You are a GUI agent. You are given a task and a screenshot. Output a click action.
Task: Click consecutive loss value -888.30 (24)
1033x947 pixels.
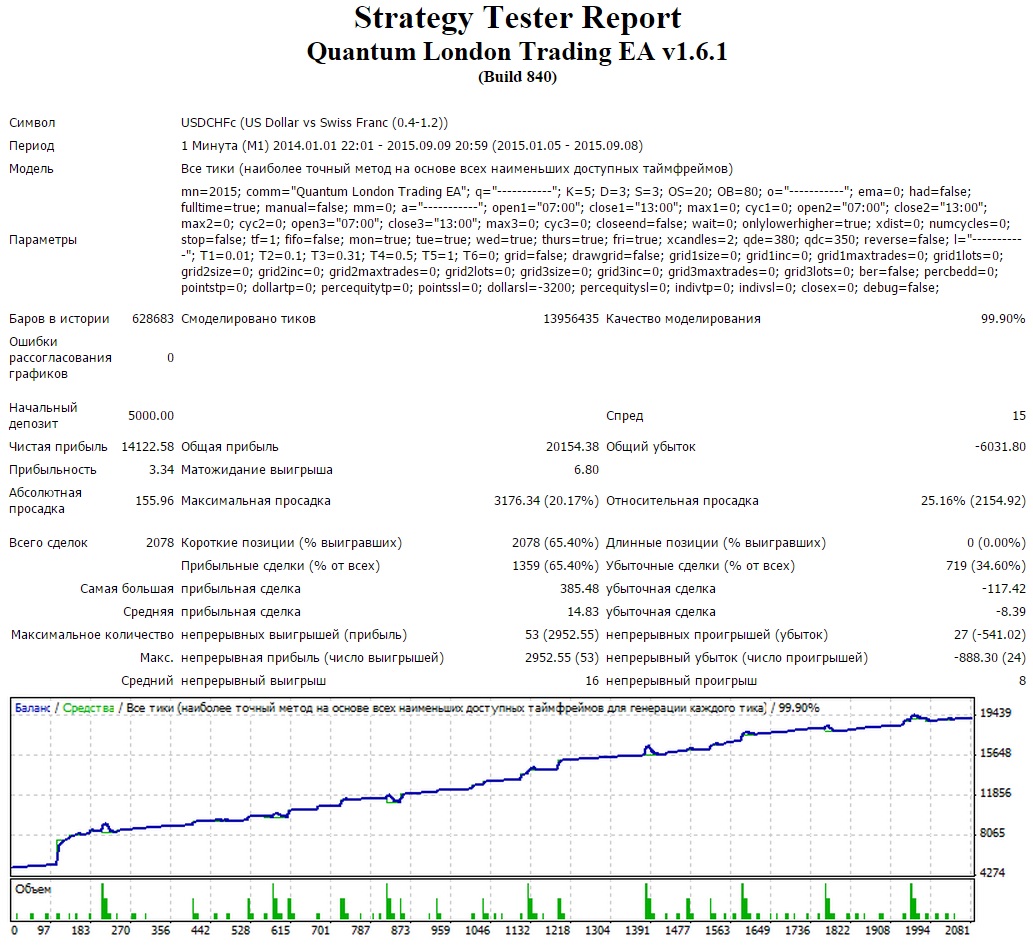(990, 658)
